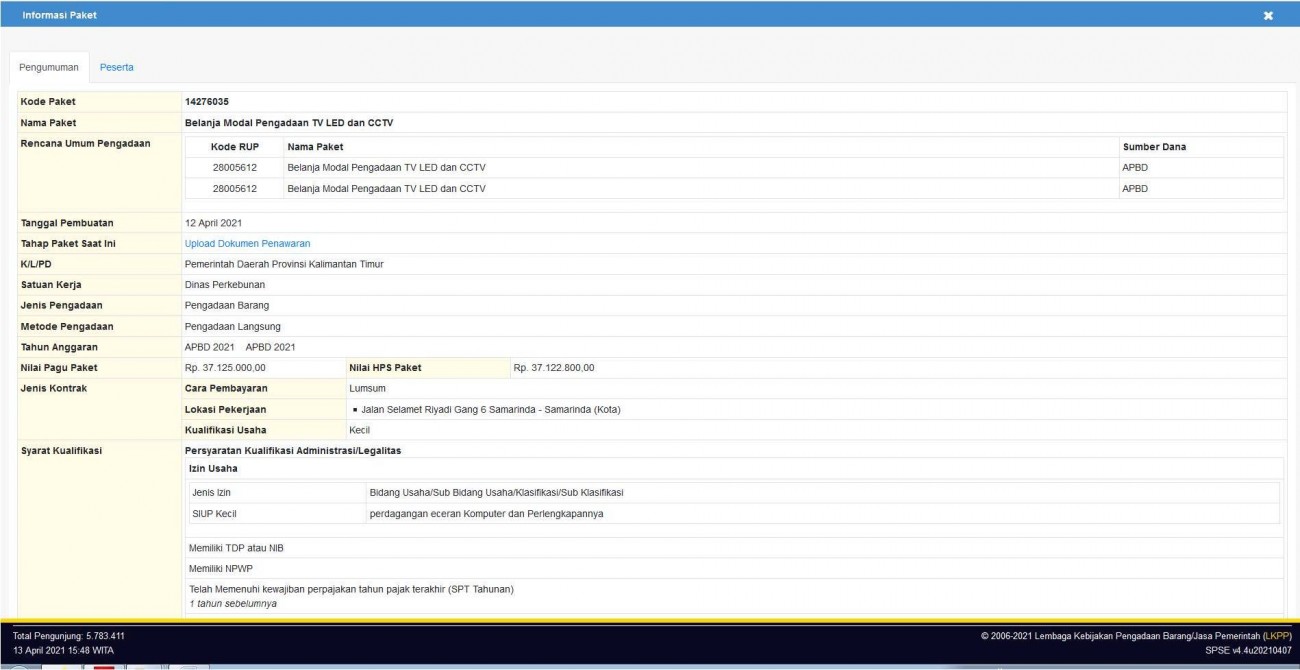
Task: Select the Pengumuman tab
Action: 49,67
